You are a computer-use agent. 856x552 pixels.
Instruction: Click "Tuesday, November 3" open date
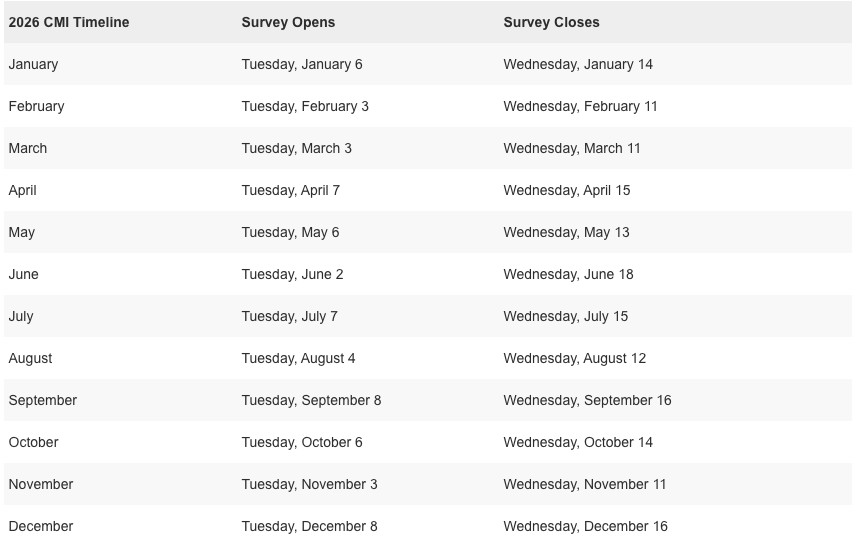(x=309, y=484)
